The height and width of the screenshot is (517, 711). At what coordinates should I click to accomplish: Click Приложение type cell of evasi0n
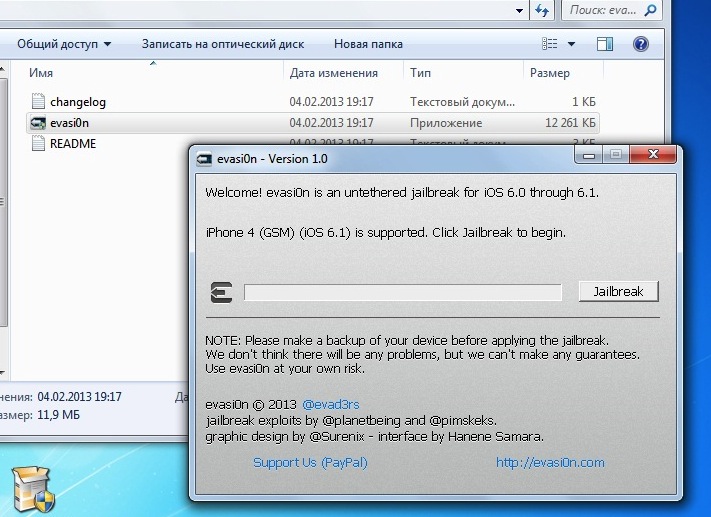(x=446, y=123)
